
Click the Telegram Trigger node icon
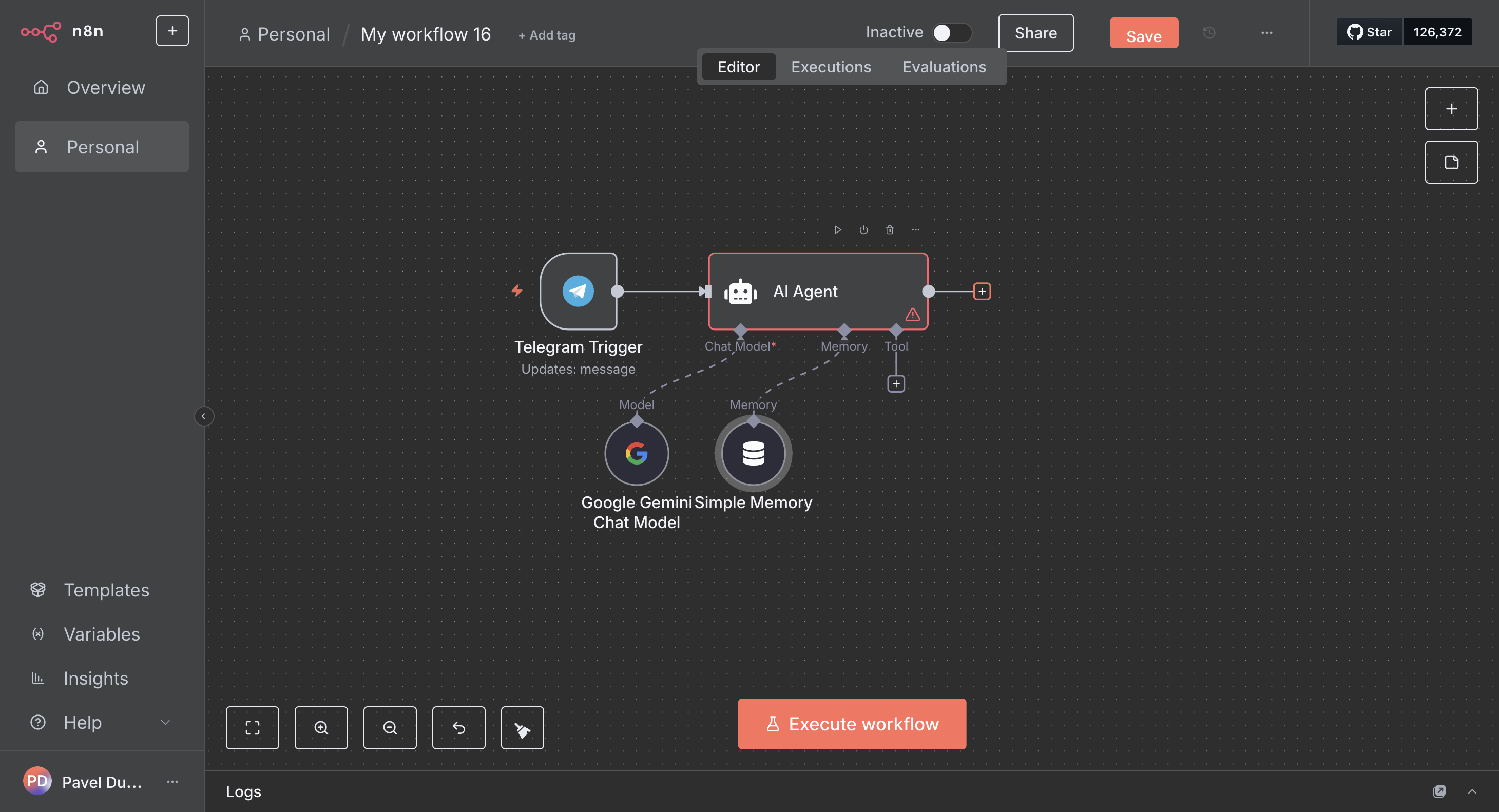pyautogui.click(x=578, y=291)
